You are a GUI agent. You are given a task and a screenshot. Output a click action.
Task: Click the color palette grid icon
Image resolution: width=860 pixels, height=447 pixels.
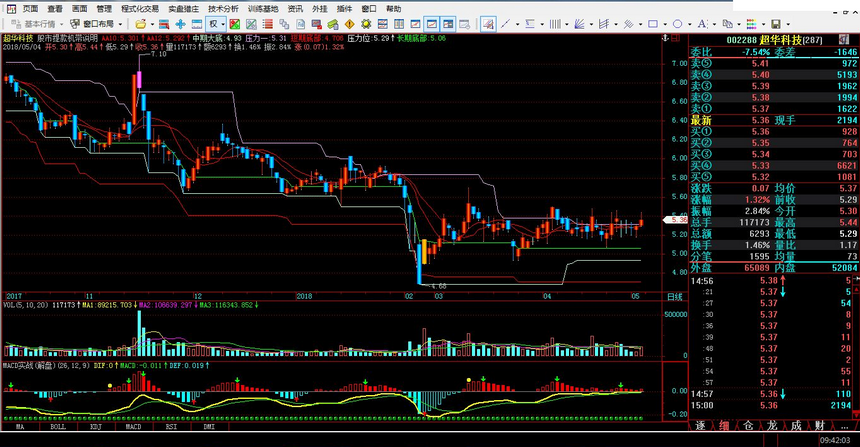(x=751, y=24)
